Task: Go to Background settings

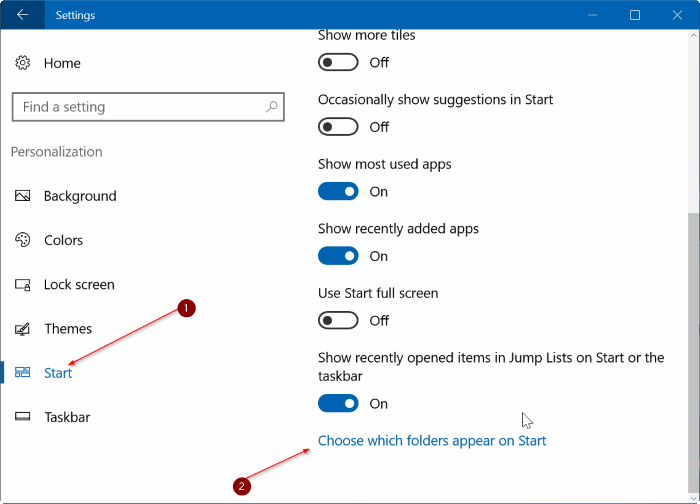Action: tap(80, 196)
